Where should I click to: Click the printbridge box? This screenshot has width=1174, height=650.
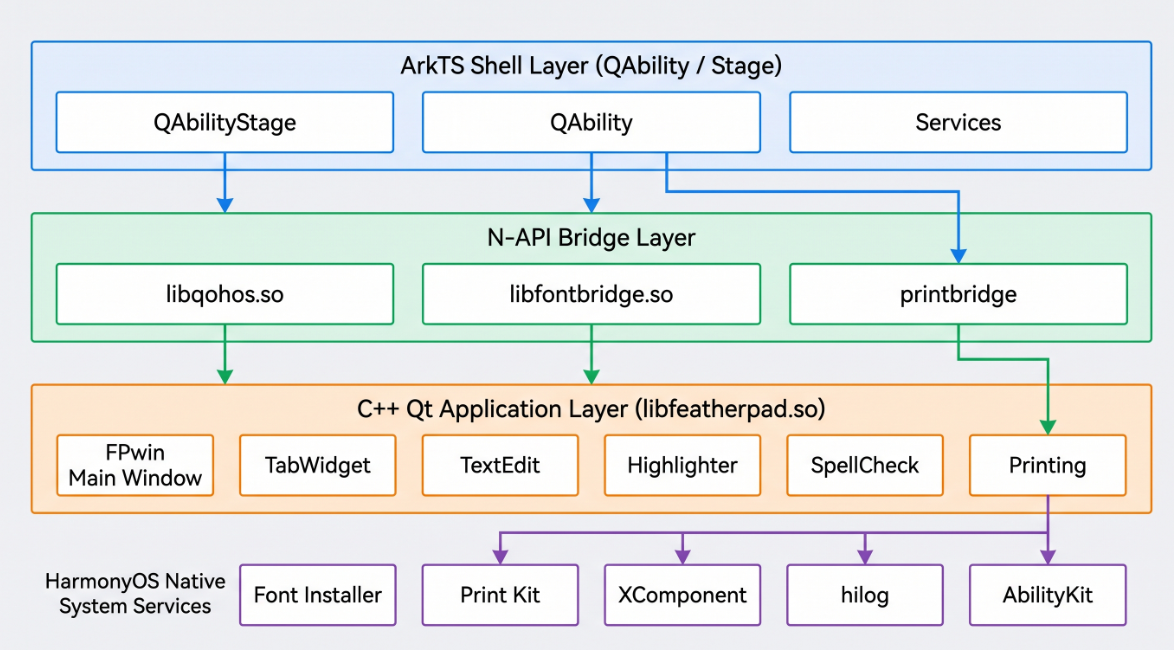(x=958, y=294)
